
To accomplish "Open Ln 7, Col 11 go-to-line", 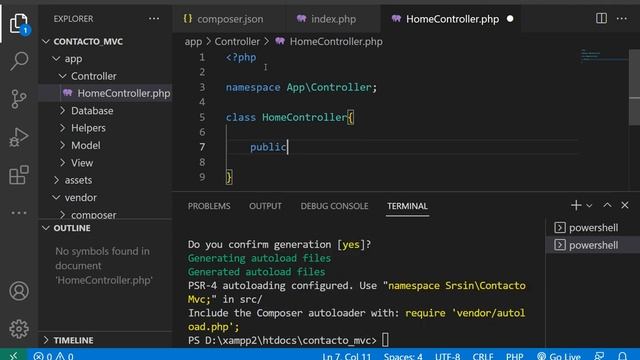I will coord(347,356).
